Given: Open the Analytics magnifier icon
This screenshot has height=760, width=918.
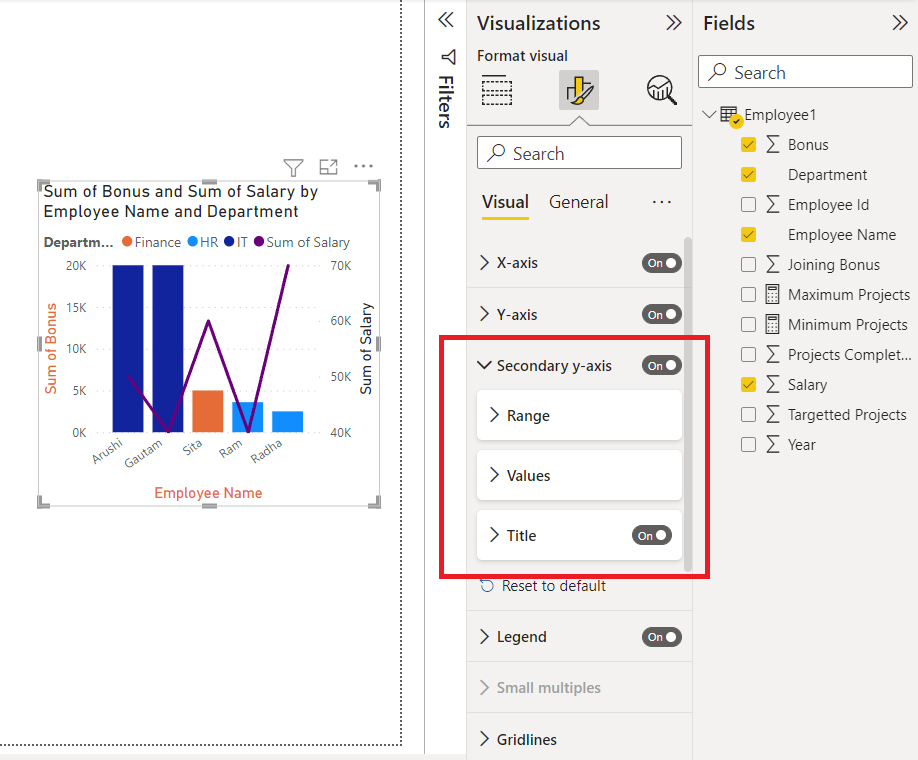Looking at the screenshot, I should tap(662, 90).
